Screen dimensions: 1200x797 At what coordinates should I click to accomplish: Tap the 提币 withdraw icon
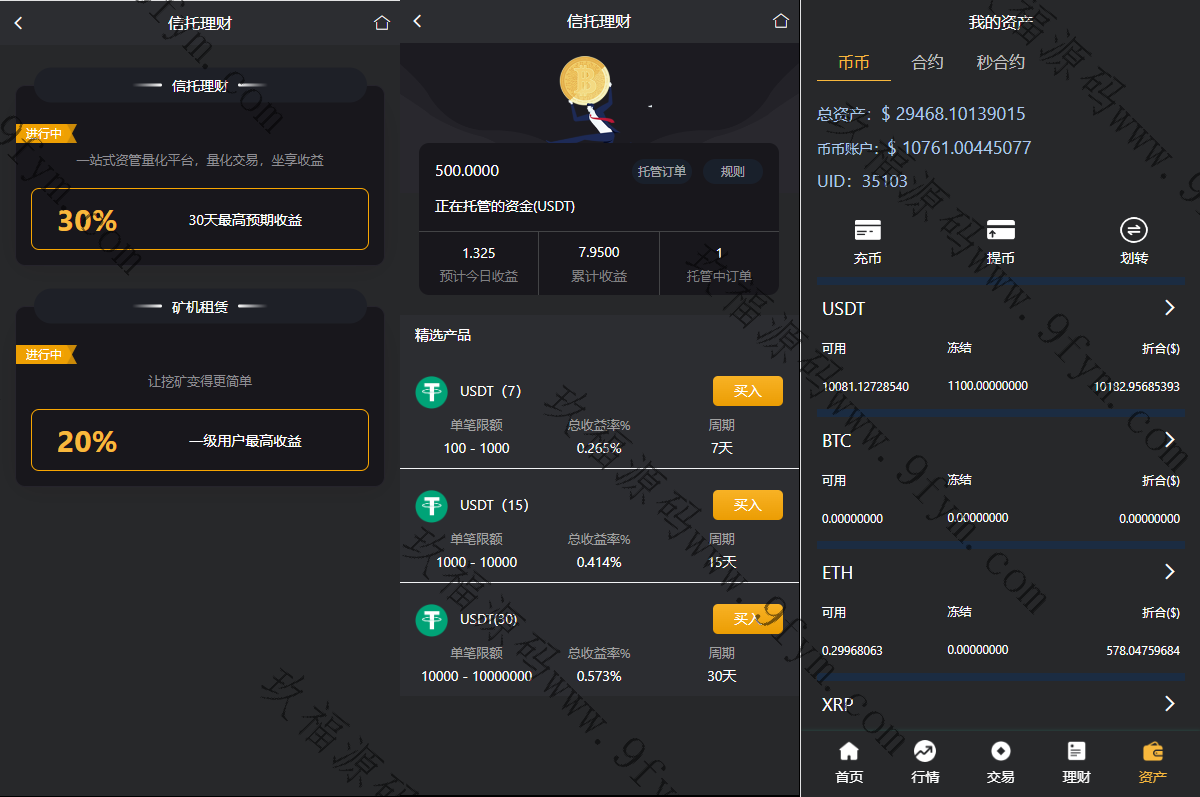pos(1000,231)
